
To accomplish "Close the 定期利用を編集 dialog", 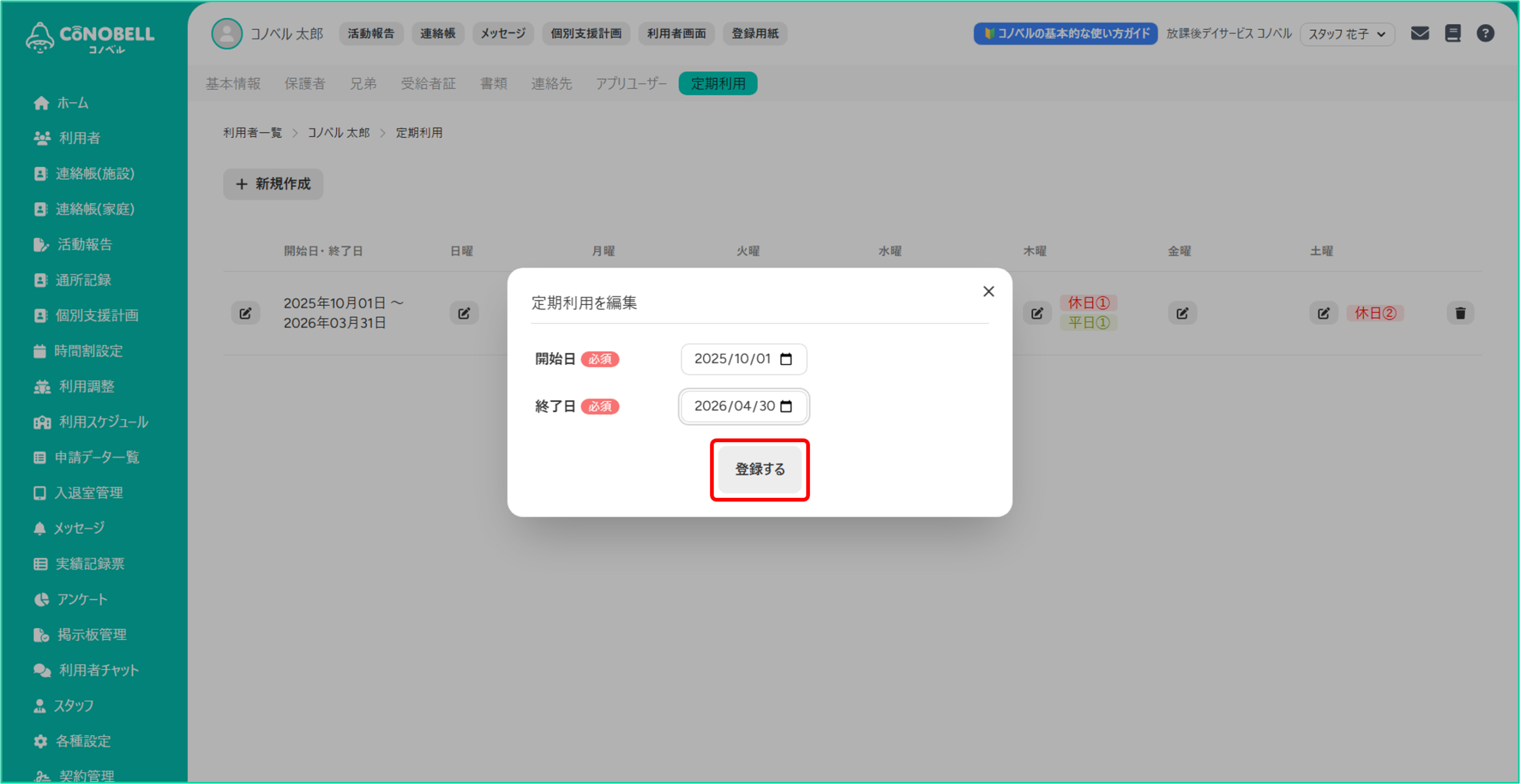I will pos(988,291).
